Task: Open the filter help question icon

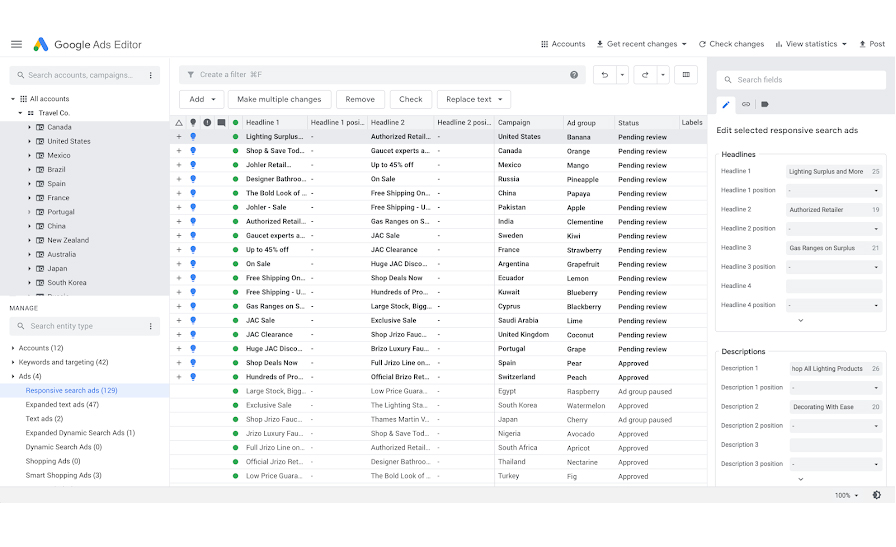Action: [x=574, y=75]
